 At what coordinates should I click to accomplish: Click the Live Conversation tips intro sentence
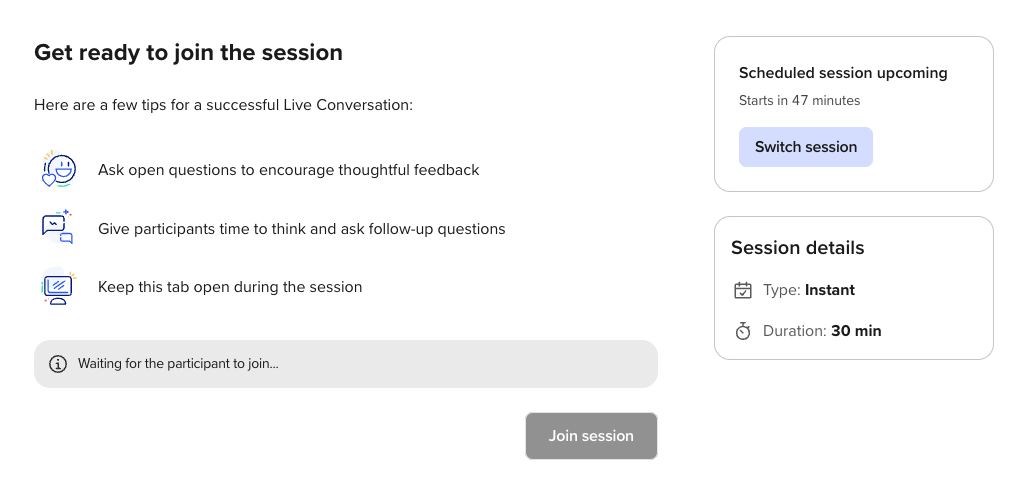tap(223, 105)
